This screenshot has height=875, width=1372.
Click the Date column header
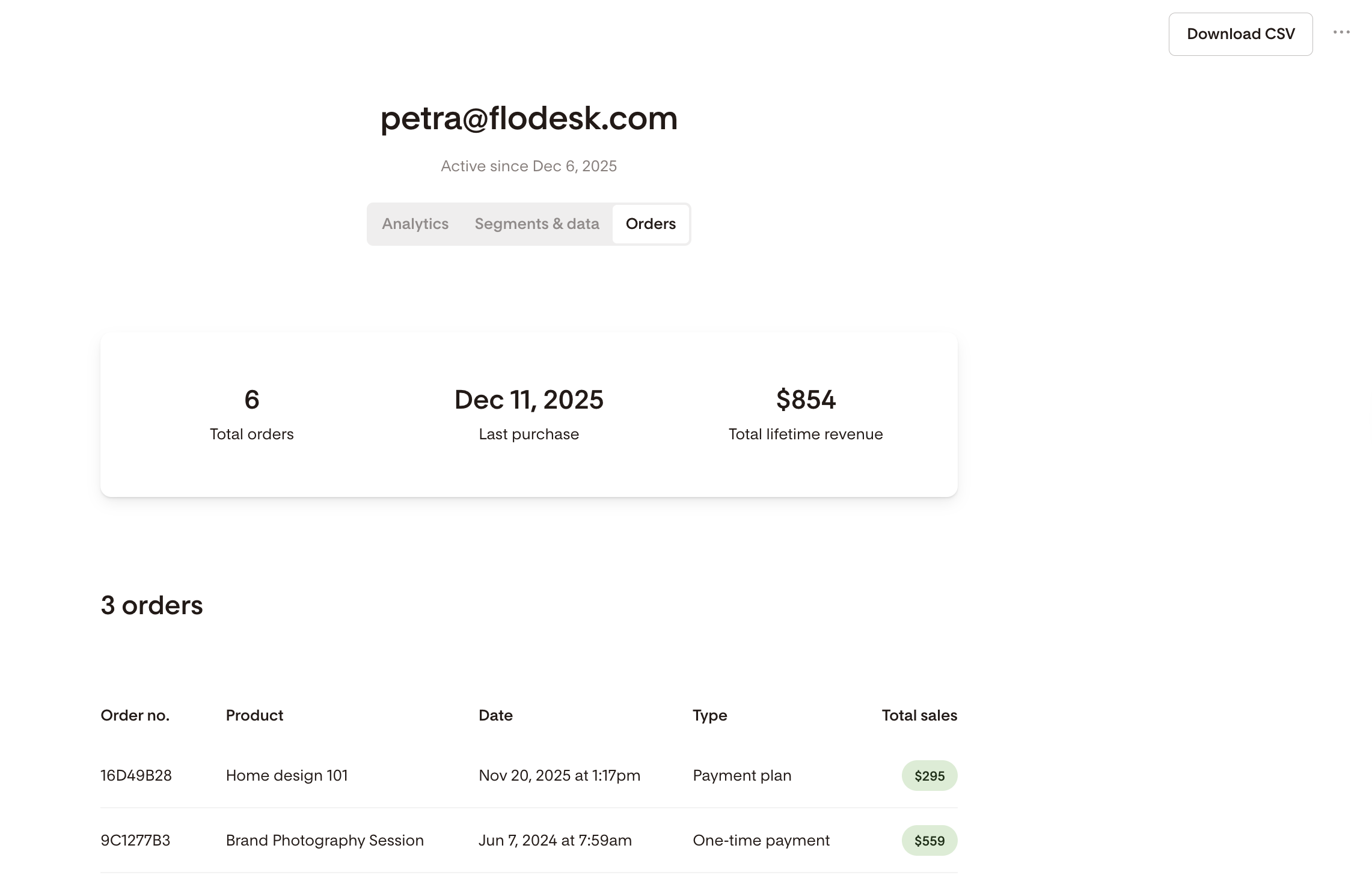[x=495, y=716]
